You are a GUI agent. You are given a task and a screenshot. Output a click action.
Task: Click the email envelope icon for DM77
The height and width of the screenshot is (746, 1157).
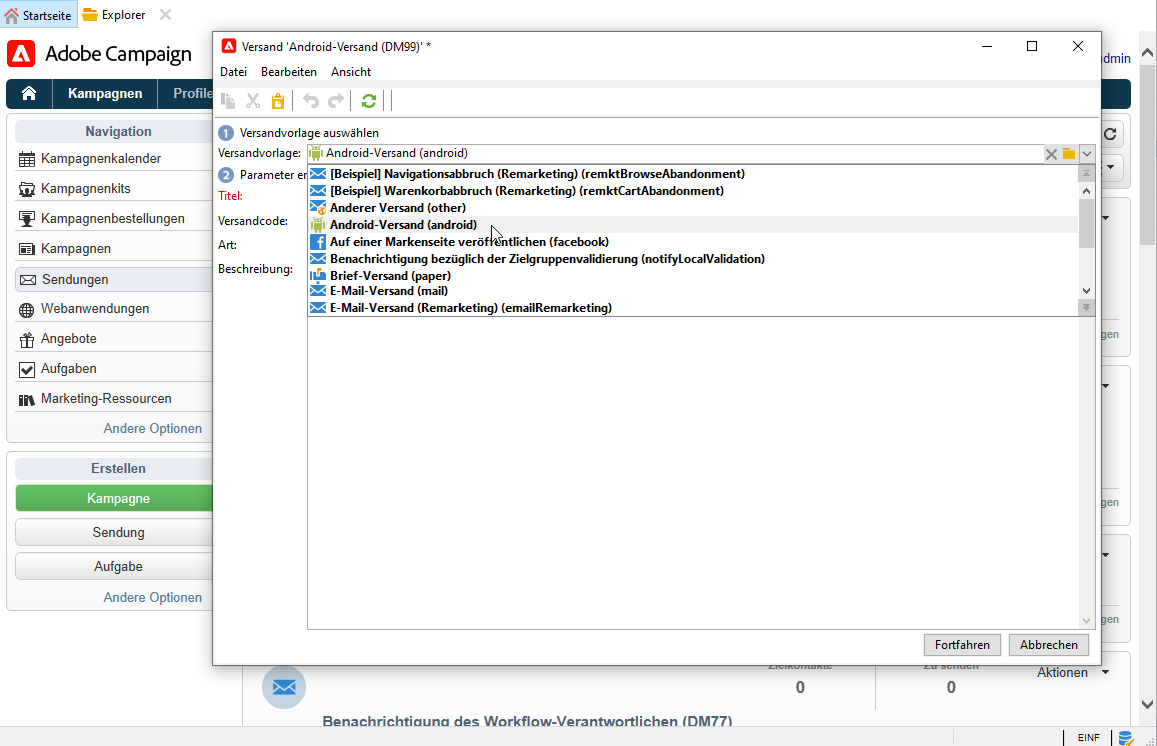coord(284,687)
